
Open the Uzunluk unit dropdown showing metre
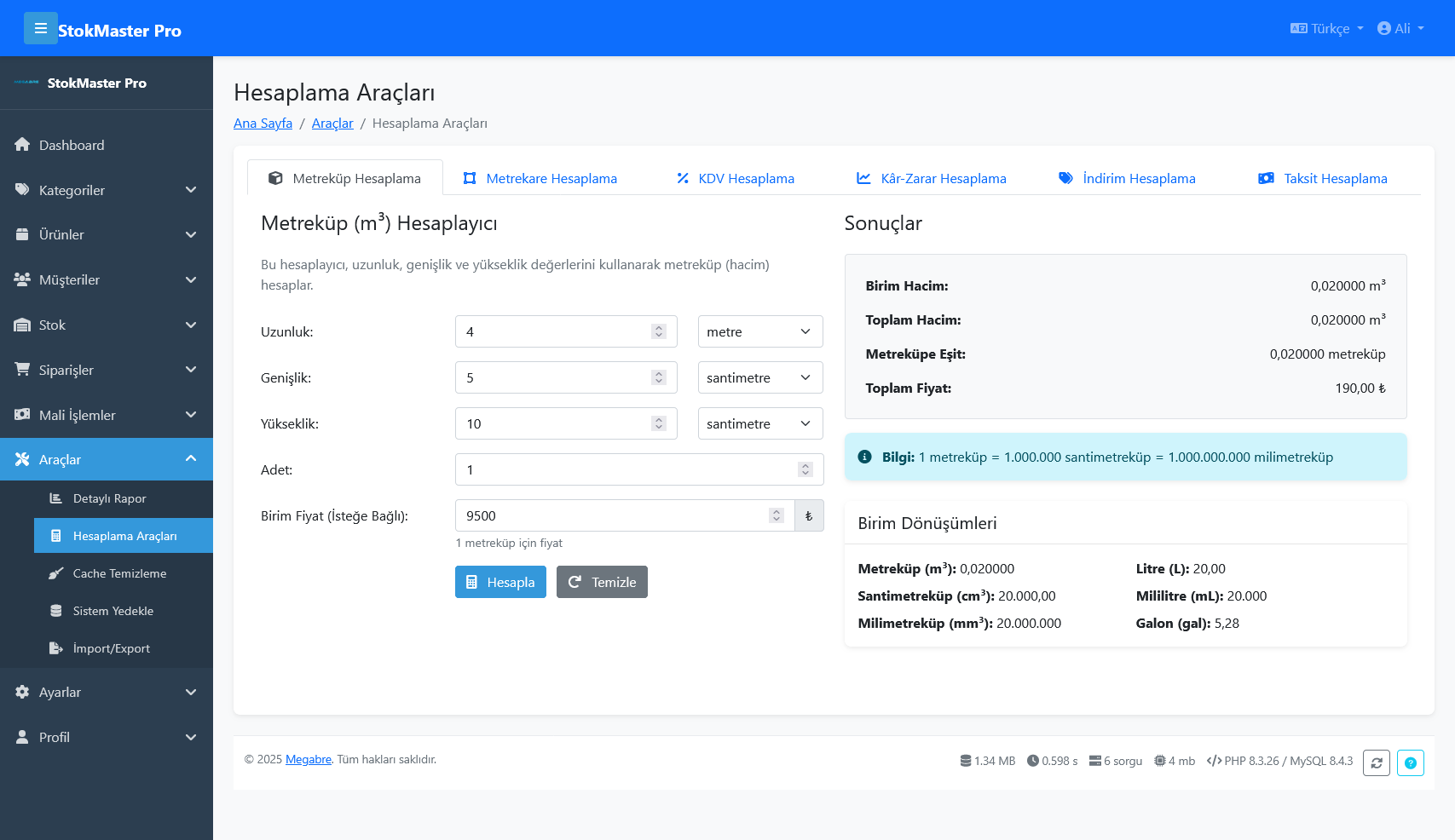tap(759, 331)
